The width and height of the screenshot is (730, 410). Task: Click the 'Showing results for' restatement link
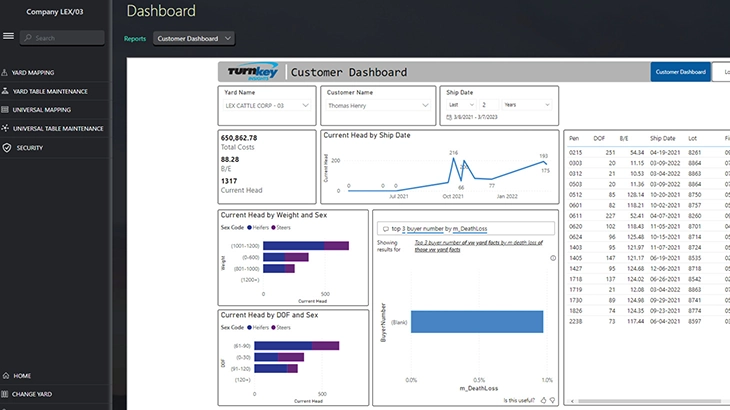(x=479, y=246)
